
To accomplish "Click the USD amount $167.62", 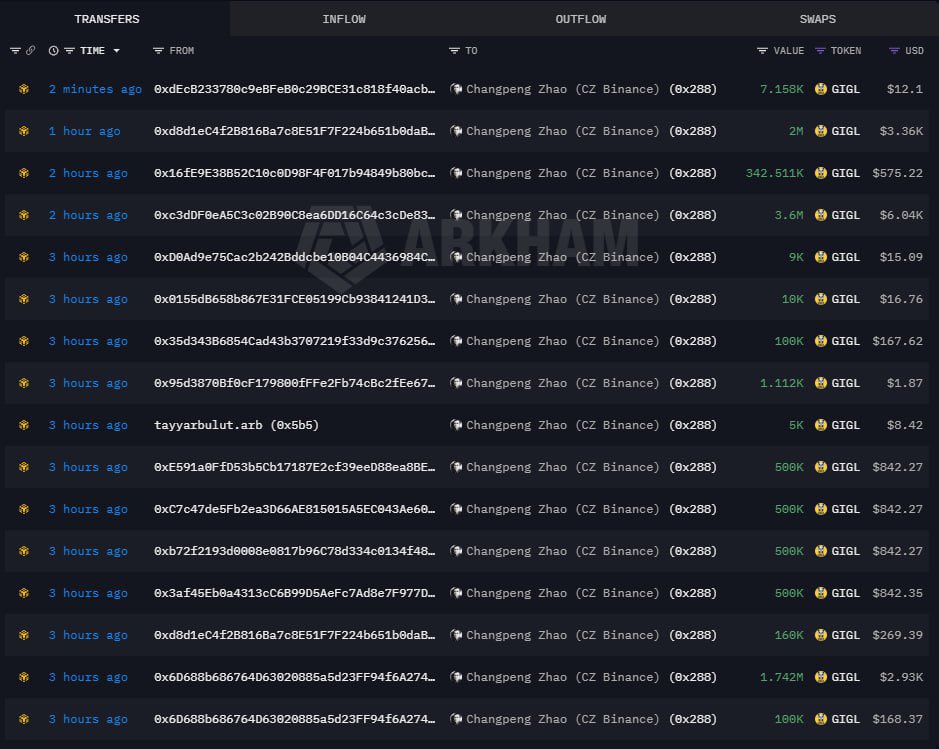I will 898,341.
